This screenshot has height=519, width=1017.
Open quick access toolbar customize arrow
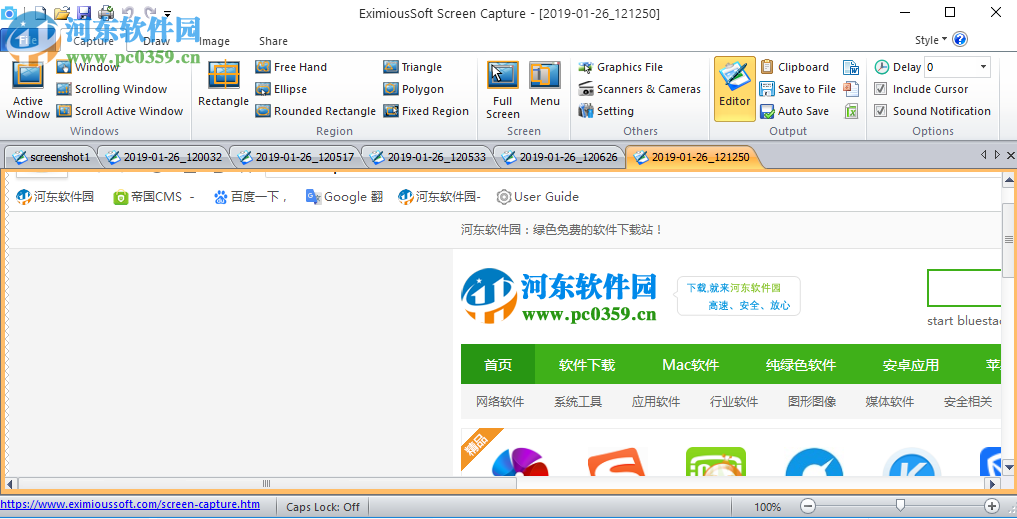[167, 13]
